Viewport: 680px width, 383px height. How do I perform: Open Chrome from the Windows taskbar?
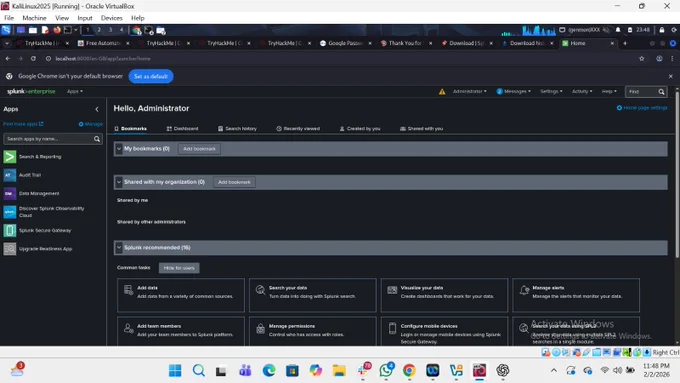[x=409, y=370]
